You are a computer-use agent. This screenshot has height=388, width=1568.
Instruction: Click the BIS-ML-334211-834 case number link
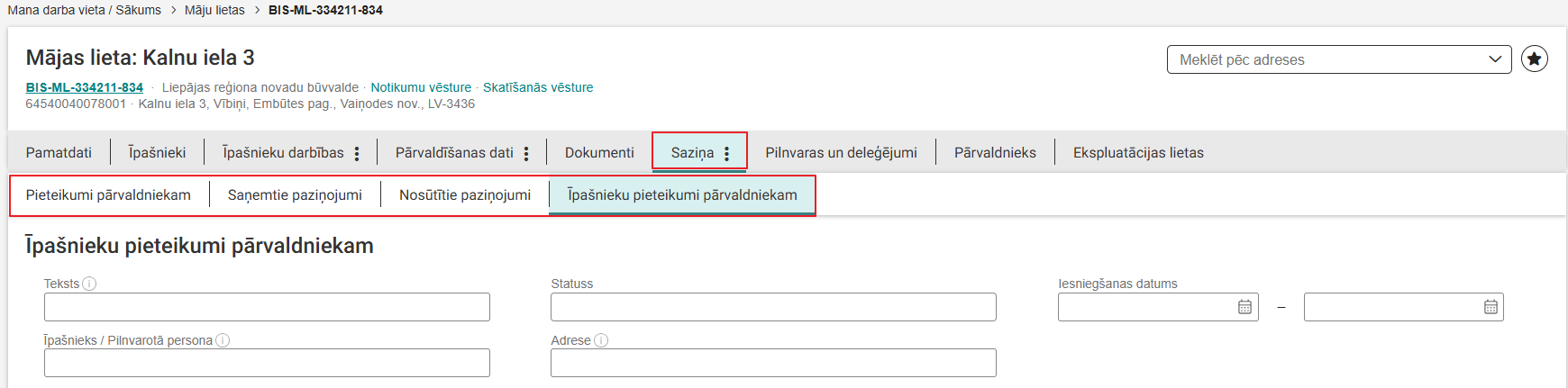85,87
